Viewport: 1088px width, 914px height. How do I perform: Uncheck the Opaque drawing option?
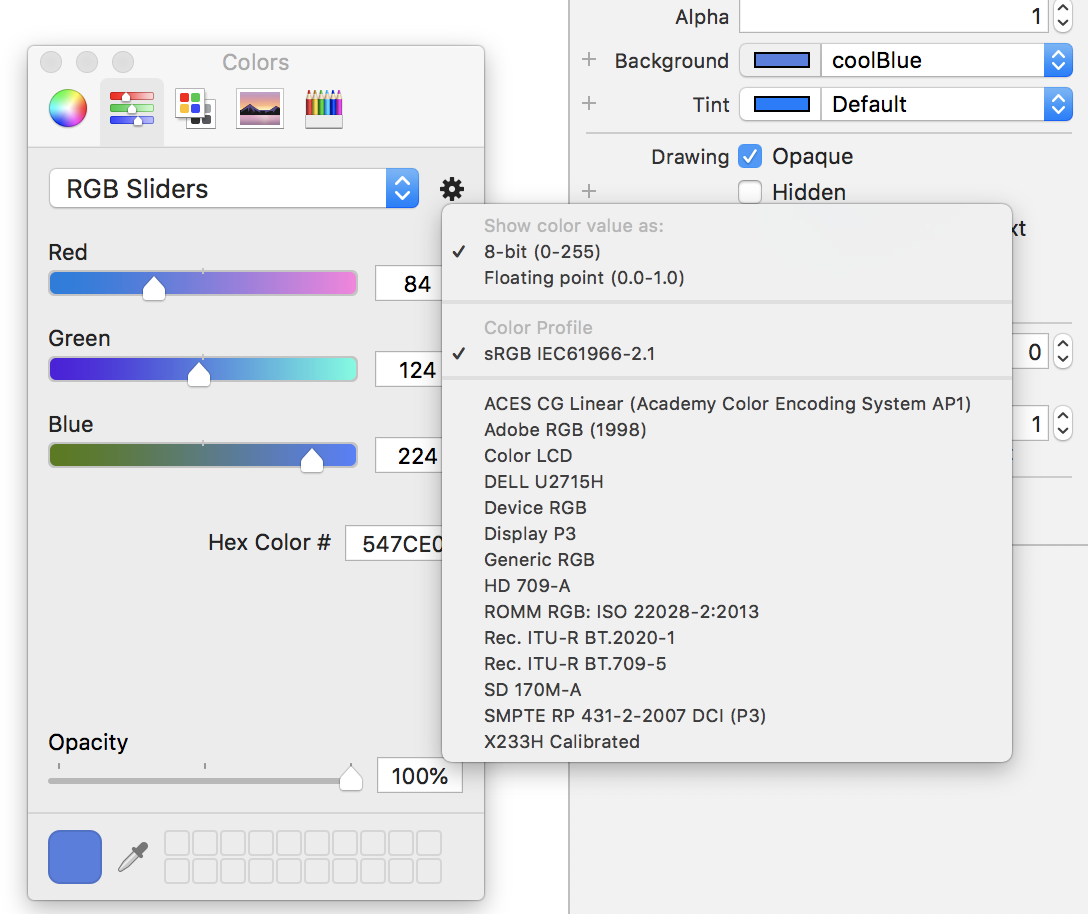click(749, 156)
